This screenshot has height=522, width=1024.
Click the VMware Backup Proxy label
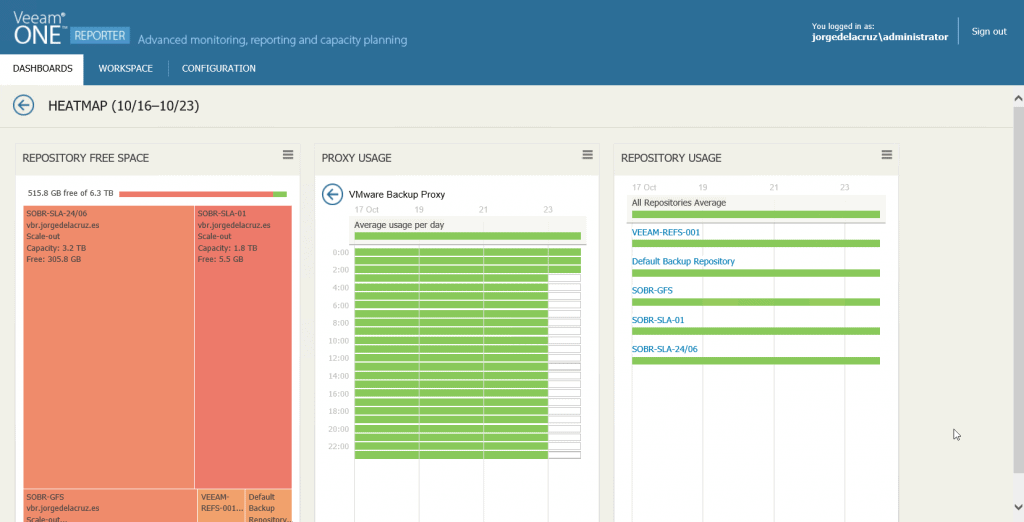click(397, 195)
